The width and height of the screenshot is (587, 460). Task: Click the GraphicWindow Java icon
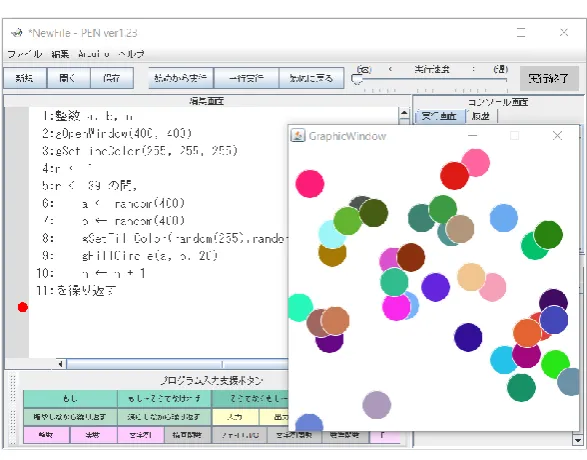tap(298, 135)
